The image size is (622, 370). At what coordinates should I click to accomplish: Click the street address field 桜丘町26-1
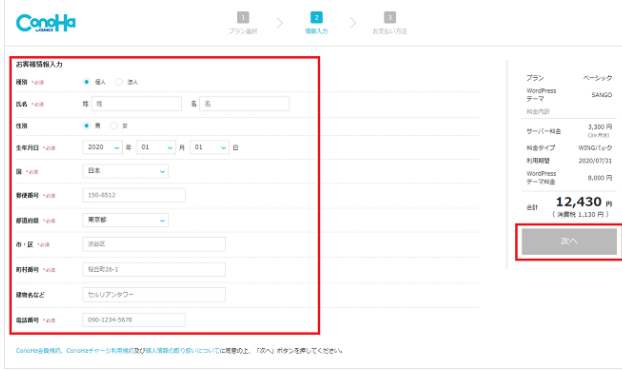(x=154, y=269)
